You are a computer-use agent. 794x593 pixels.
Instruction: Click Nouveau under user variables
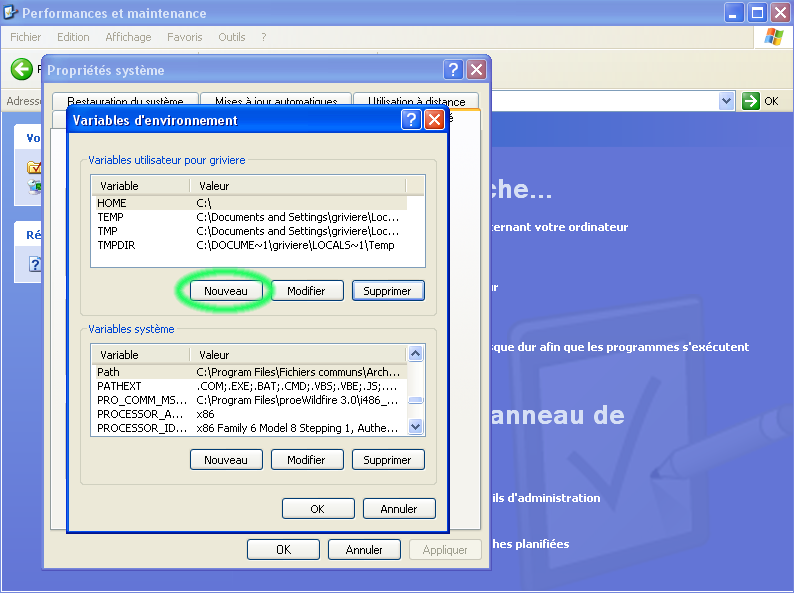click(x=226, y=290)
